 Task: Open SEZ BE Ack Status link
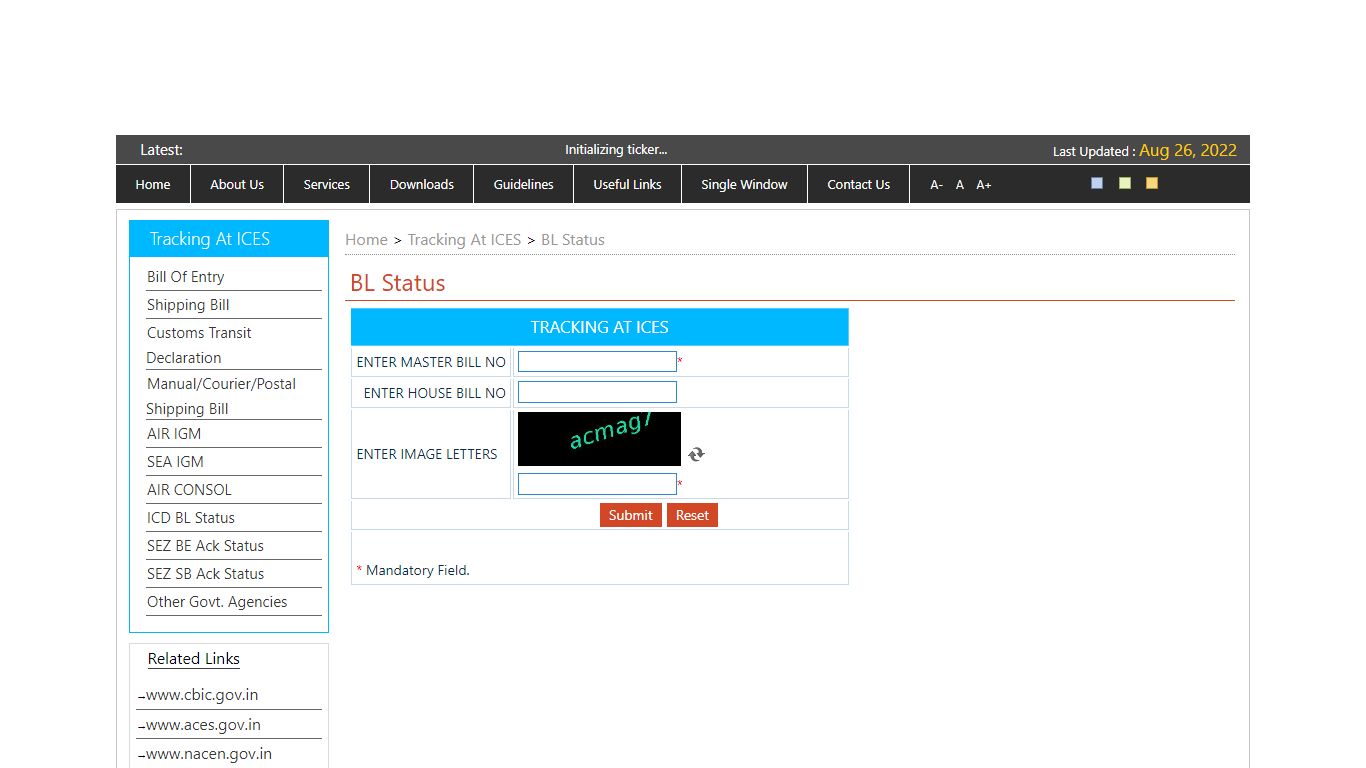205,546
